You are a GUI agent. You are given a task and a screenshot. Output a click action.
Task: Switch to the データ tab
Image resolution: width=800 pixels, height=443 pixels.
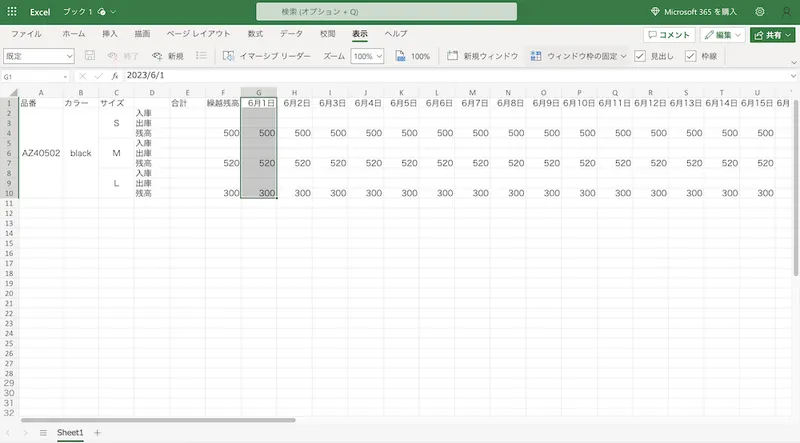pos(291,34)
